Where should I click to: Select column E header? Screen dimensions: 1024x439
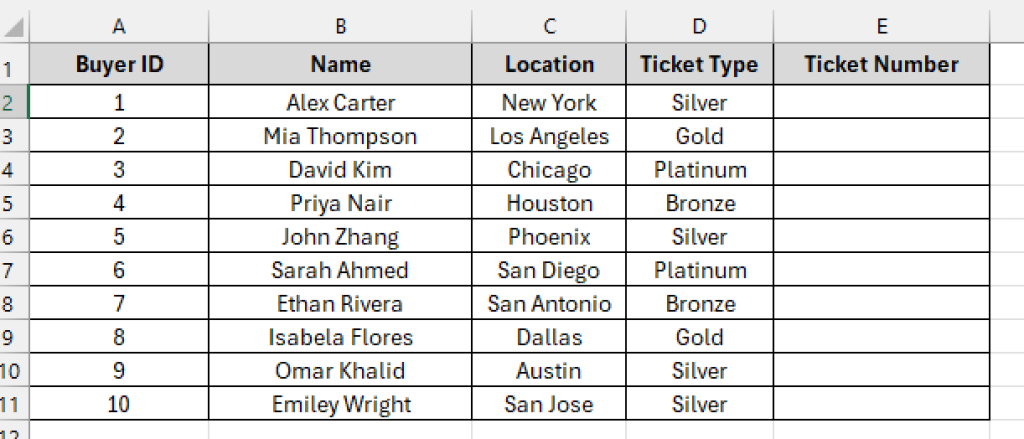(x=882, y=27)
